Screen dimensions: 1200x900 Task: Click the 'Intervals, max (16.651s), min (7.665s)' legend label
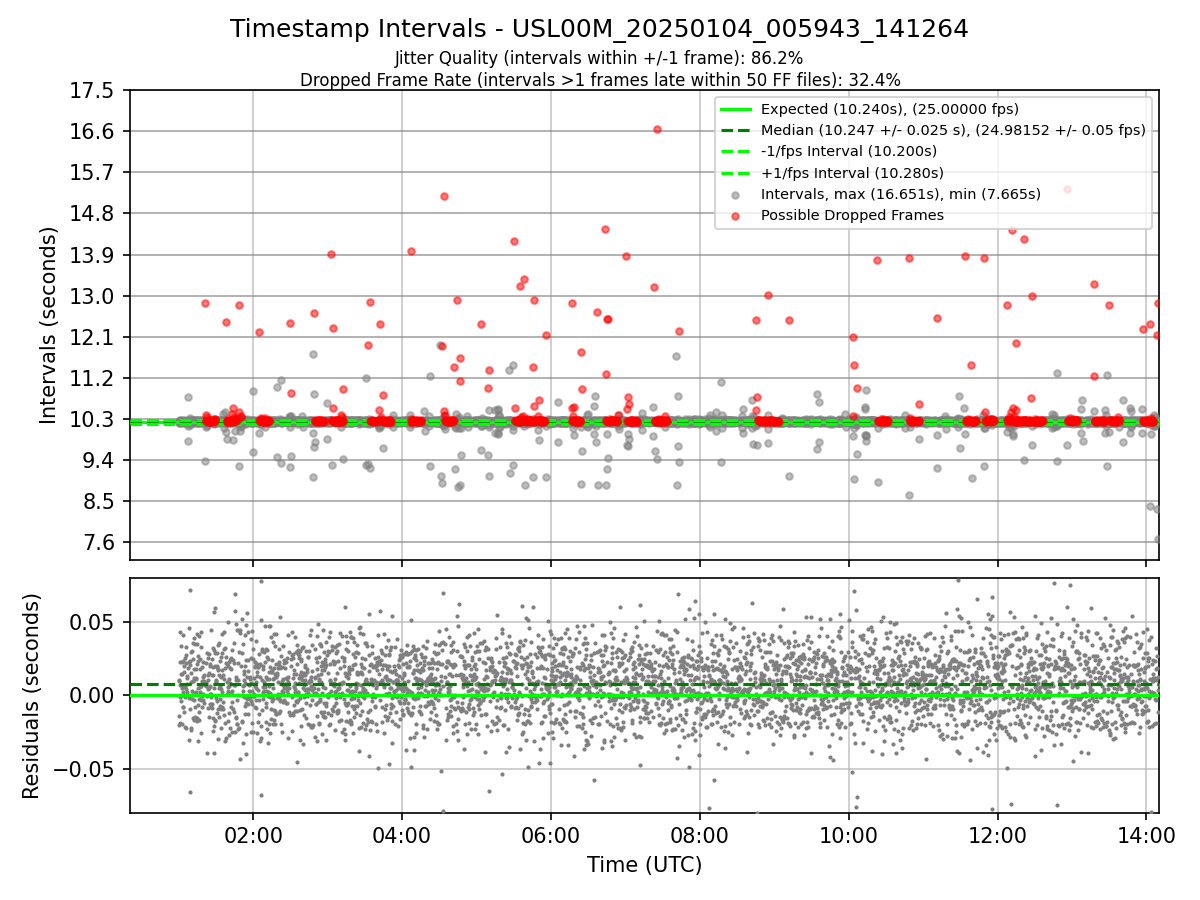click(901, 194)
